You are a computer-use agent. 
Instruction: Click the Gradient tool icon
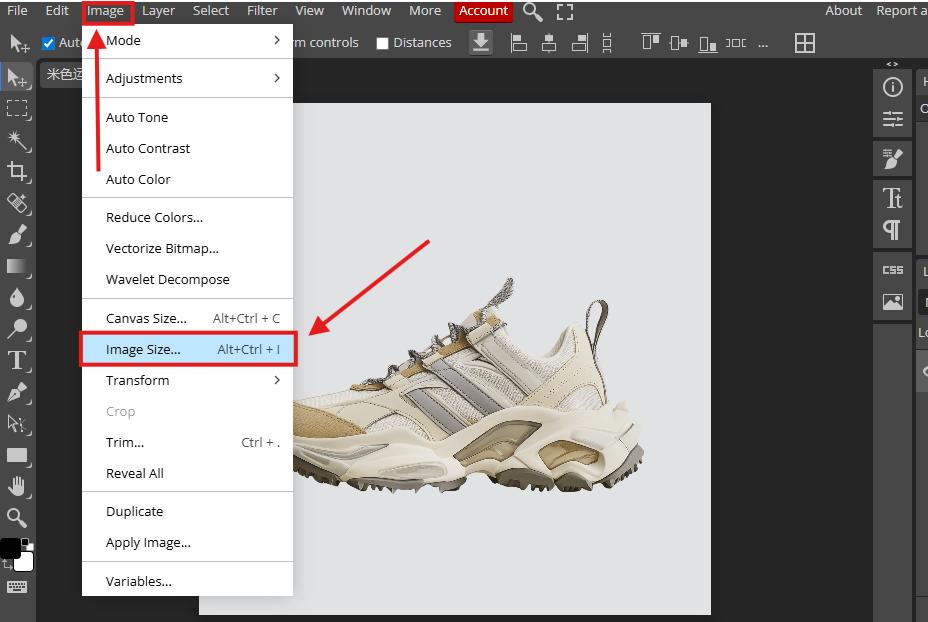17,266
